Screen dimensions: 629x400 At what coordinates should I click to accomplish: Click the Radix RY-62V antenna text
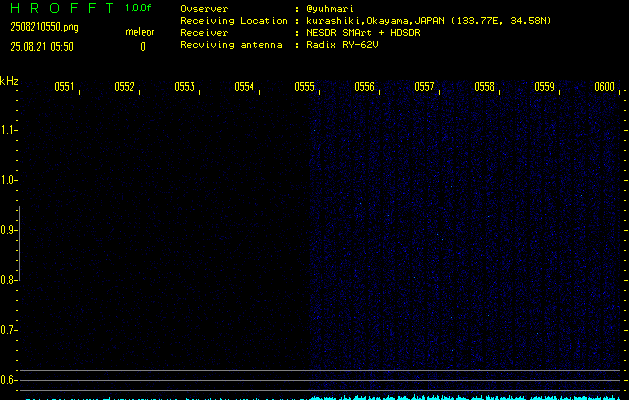[342, 45]
